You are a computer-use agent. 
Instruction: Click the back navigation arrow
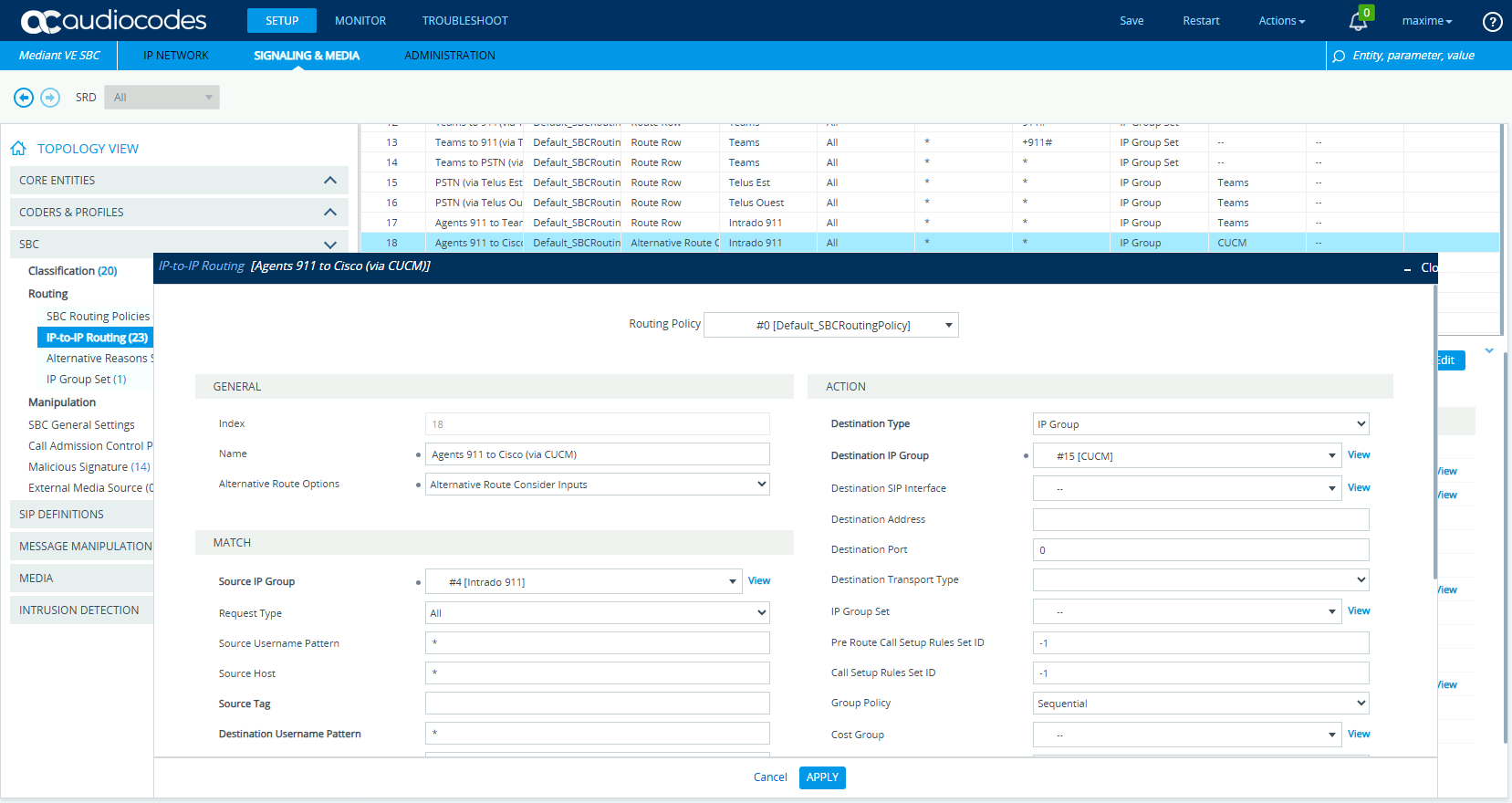tap(24, 98)
